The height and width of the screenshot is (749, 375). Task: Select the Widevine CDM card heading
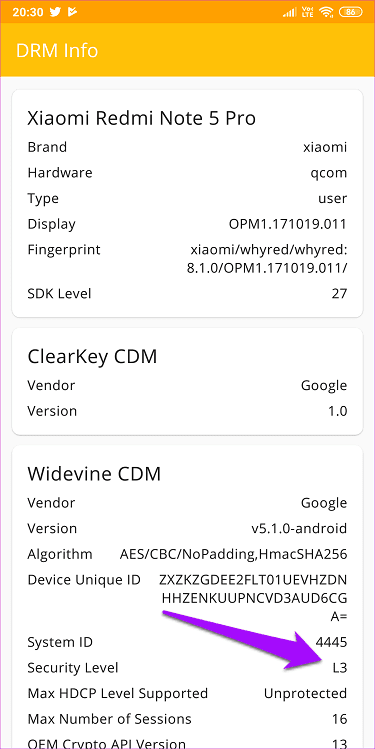pos(94,473)
